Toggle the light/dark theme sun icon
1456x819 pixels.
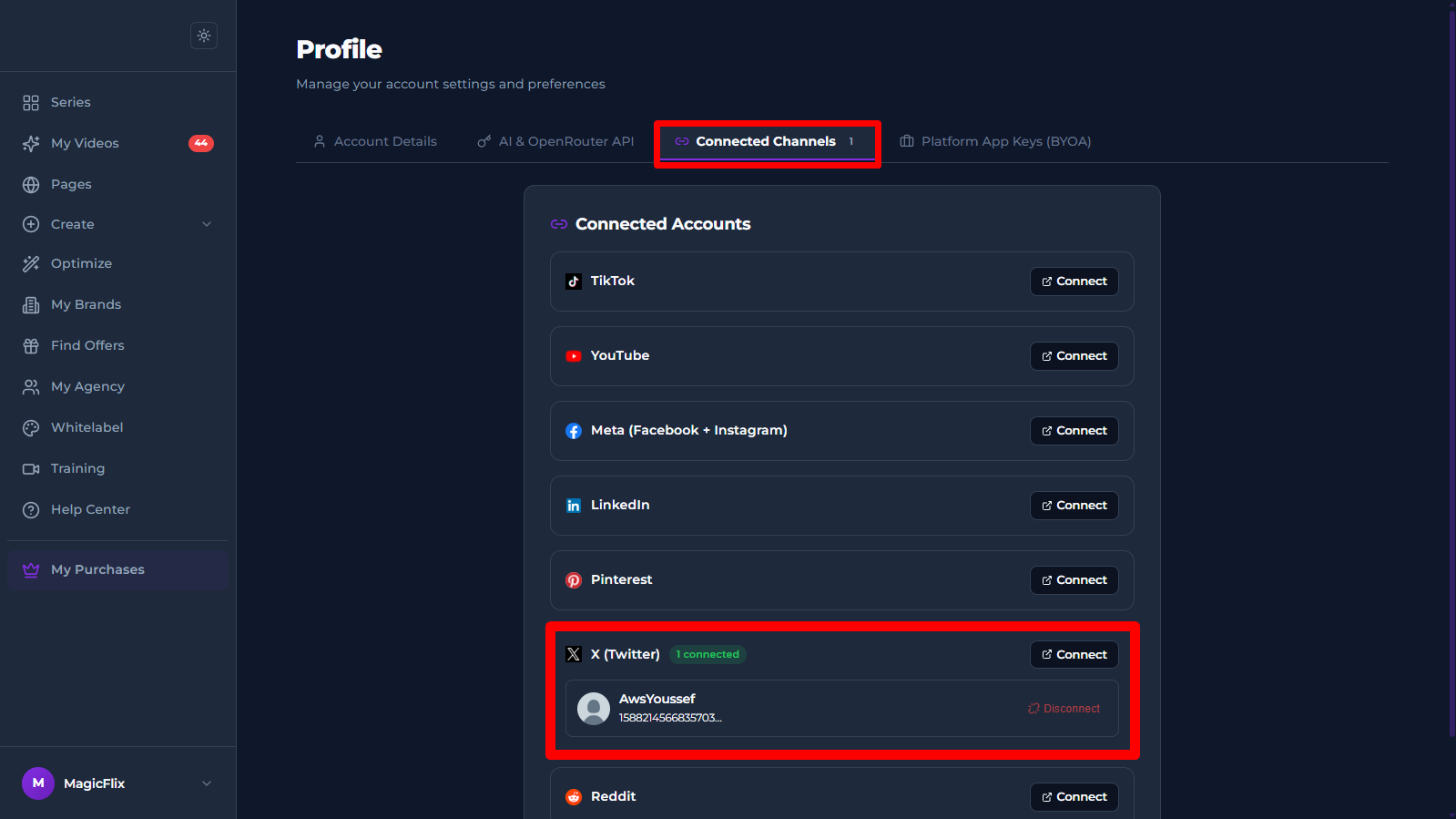(204, 36)
